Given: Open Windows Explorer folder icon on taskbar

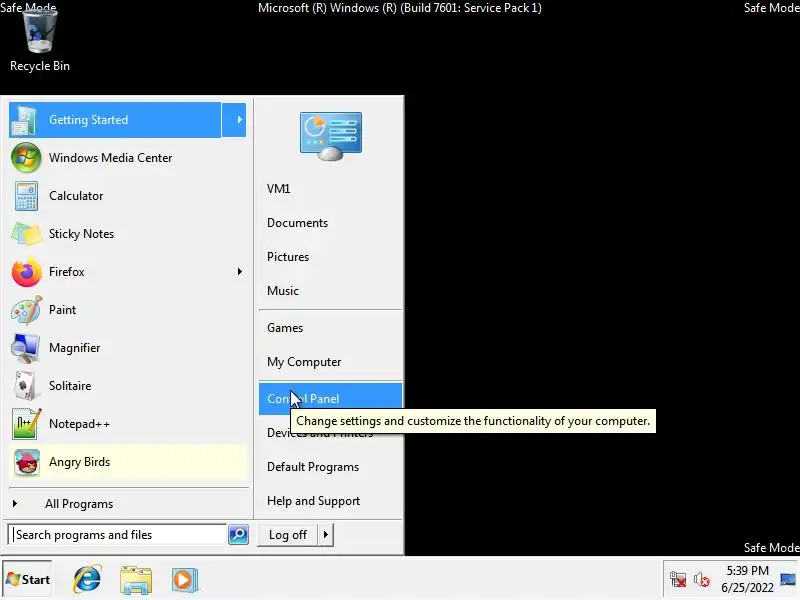Looking at the screenshot, I should [136, 580].
